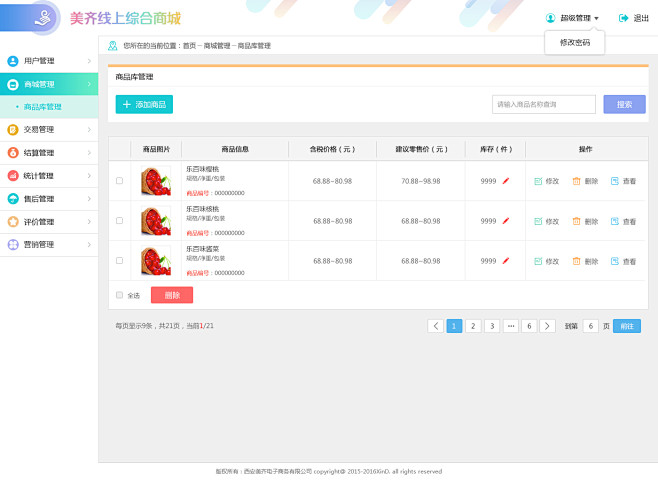Image resolution: width=658 pixels, height=481 pixels.
Task: Select the 商品库管理 submenu item
Action: pos(49,107)
